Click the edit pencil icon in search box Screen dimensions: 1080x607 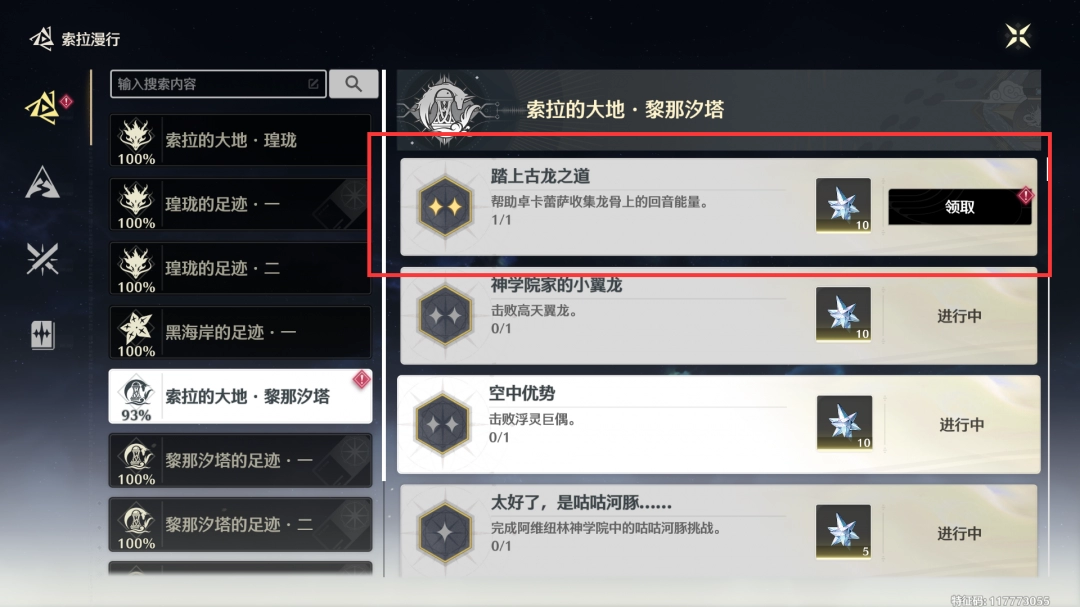(x=313, y=84)
